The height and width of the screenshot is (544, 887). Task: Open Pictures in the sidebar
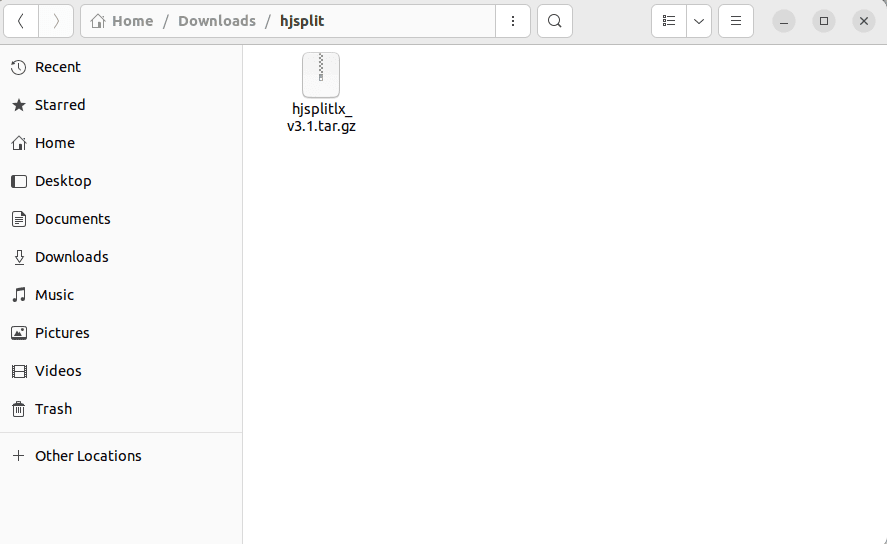[121, 333]
